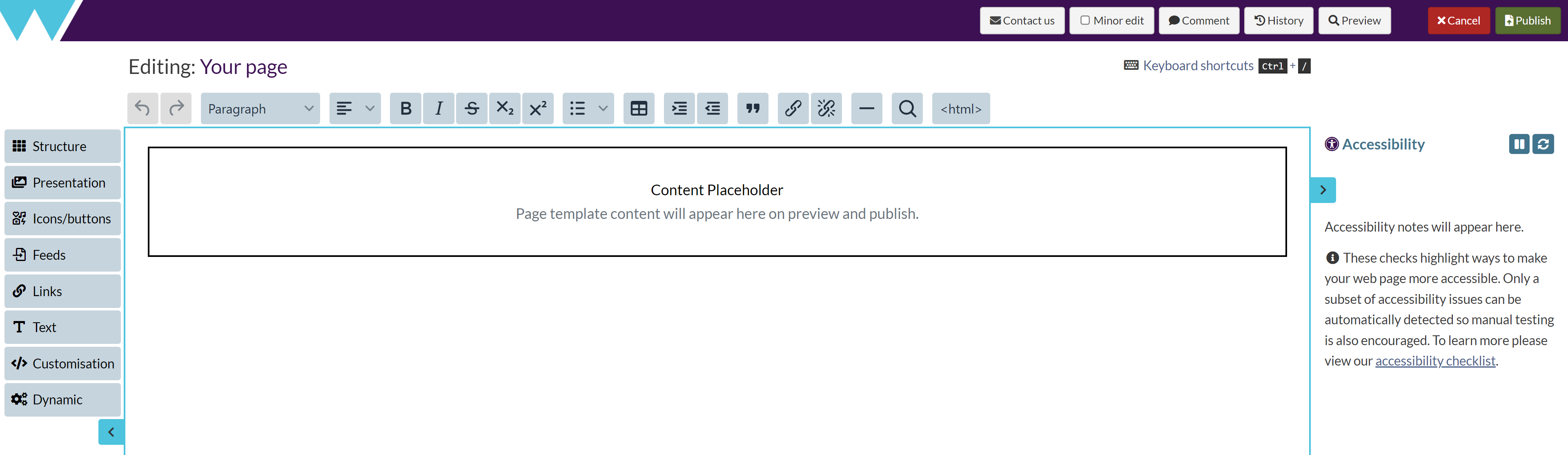Insert a blockquote
Screen dimensions: 1568x455
click(752, 108)
